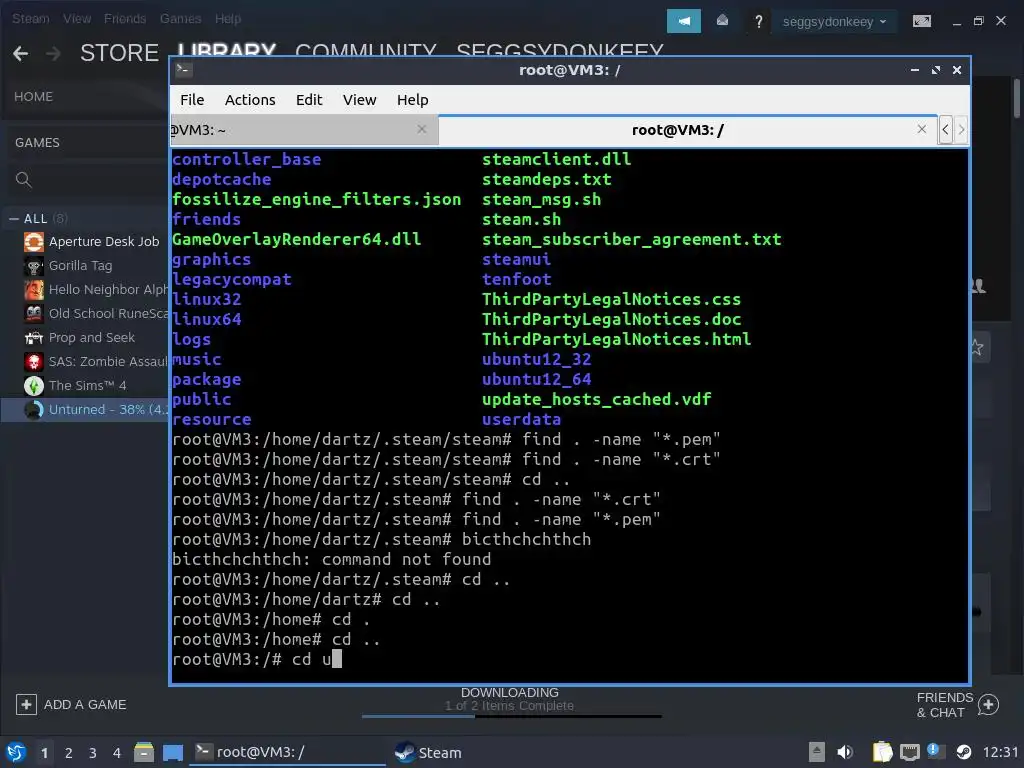Click the GAMES filter header
This screenshot has width=1024, height=768.
click(x=37, y=142)
